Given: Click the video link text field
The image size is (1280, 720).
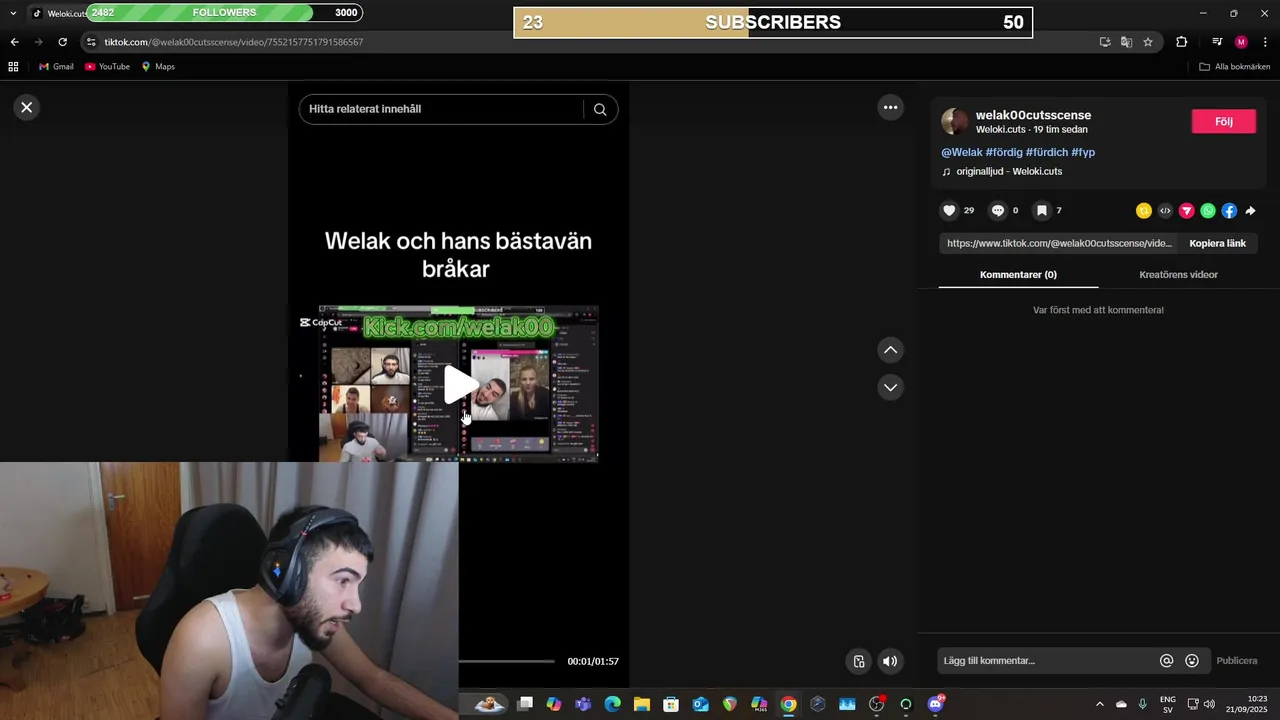Looking at the screenshot, I should [1059, 243].
